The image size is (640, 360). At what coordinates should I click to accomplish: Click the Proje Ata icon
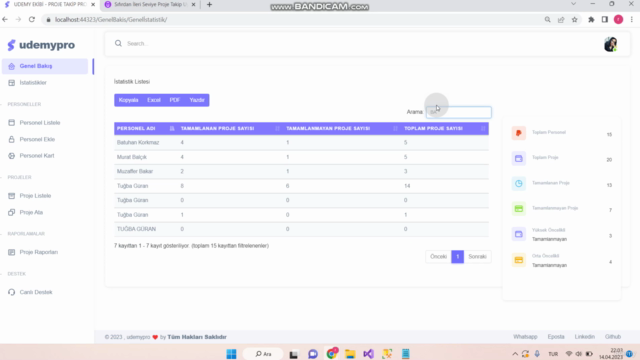point(11,212)
